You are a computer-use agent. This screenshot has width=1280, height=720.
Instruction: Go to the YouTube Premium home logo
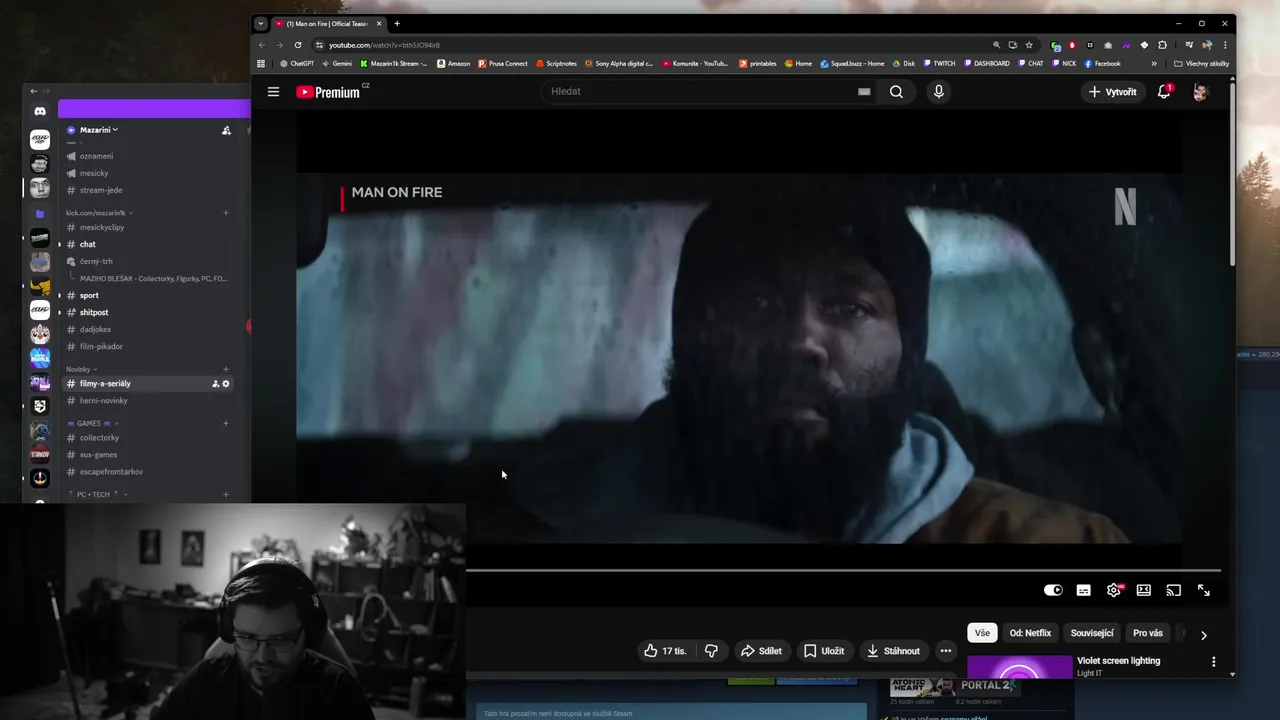point(328,92)
